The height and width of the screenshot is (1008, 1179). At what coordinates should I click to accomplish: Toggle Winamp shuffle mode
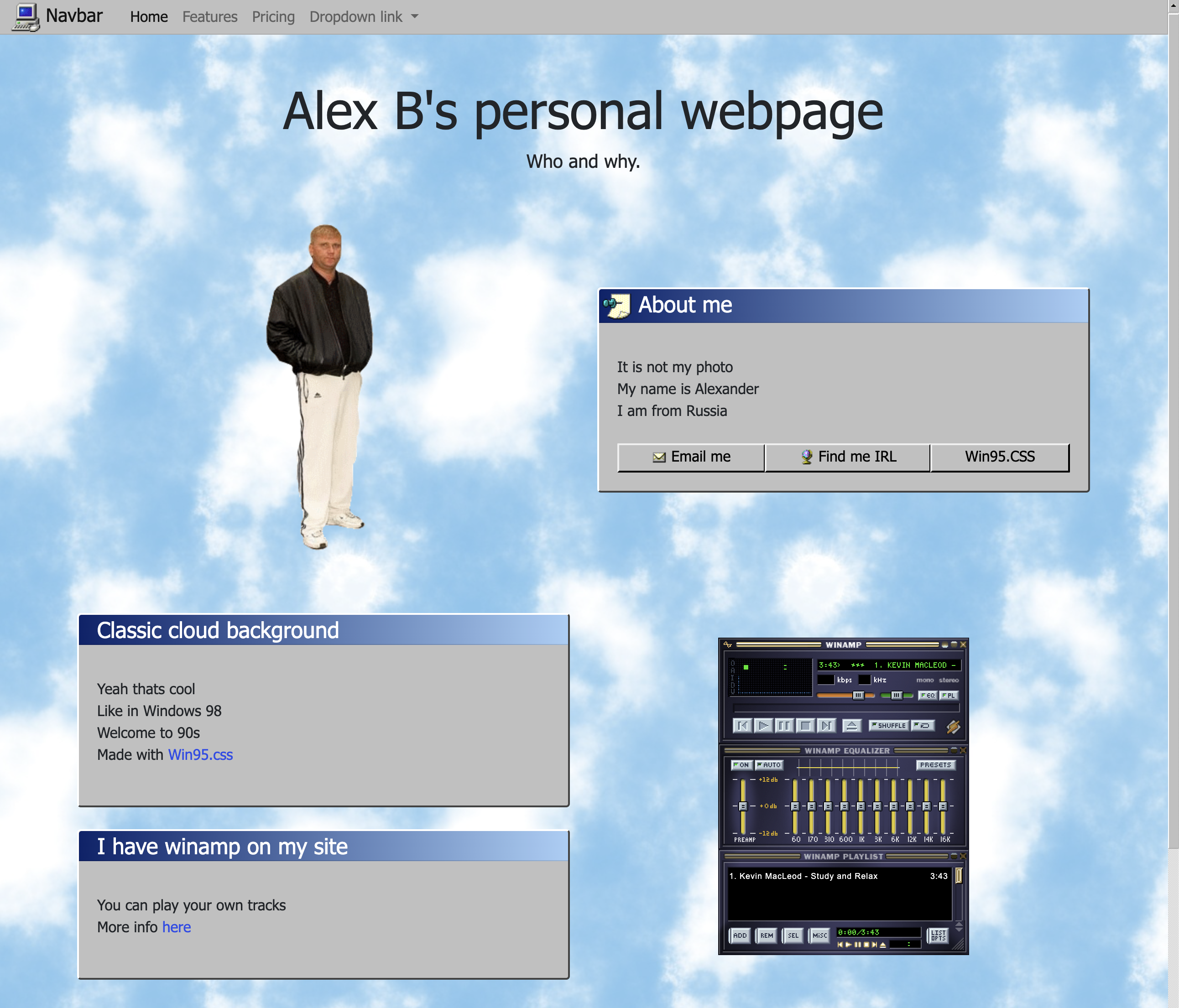(889, 726)
